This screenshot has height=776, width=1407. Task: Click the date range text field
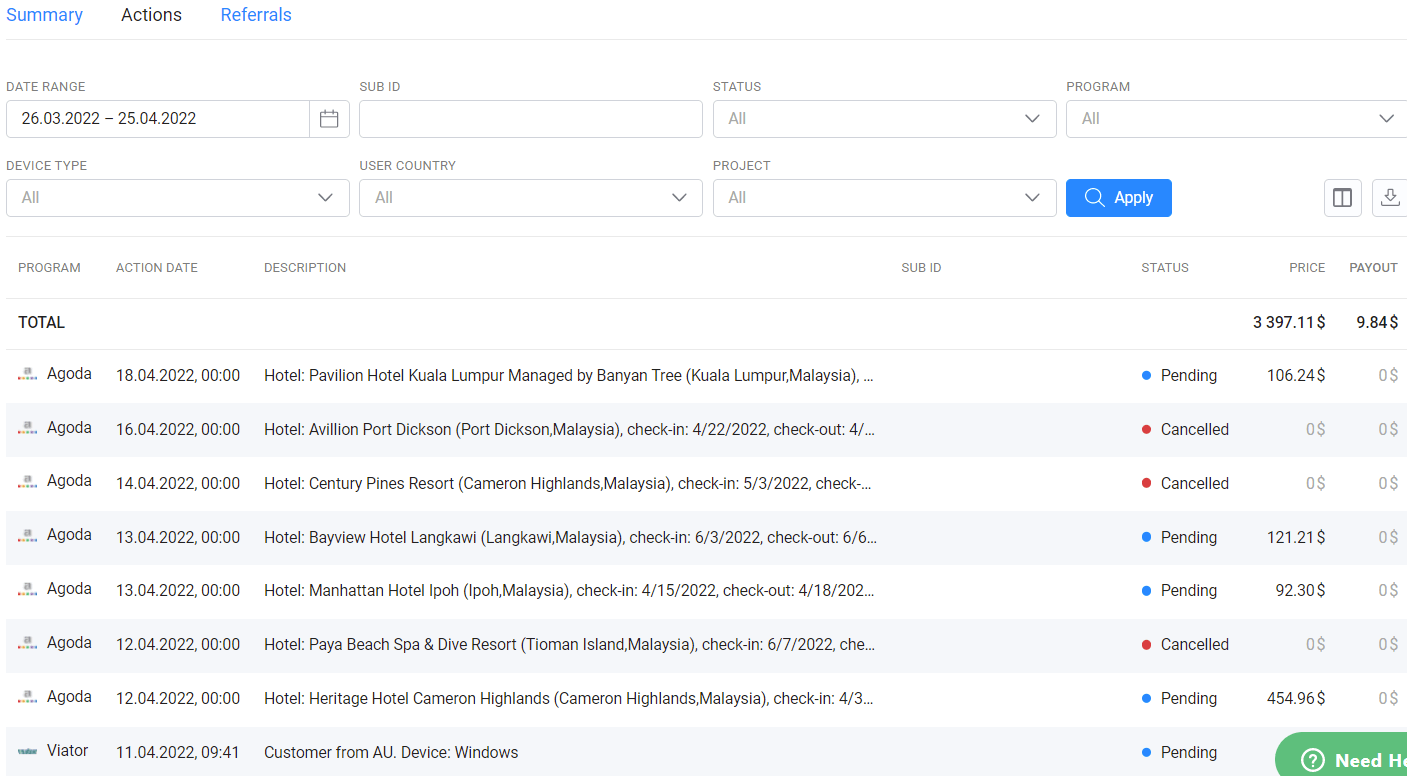click(158, 119)
